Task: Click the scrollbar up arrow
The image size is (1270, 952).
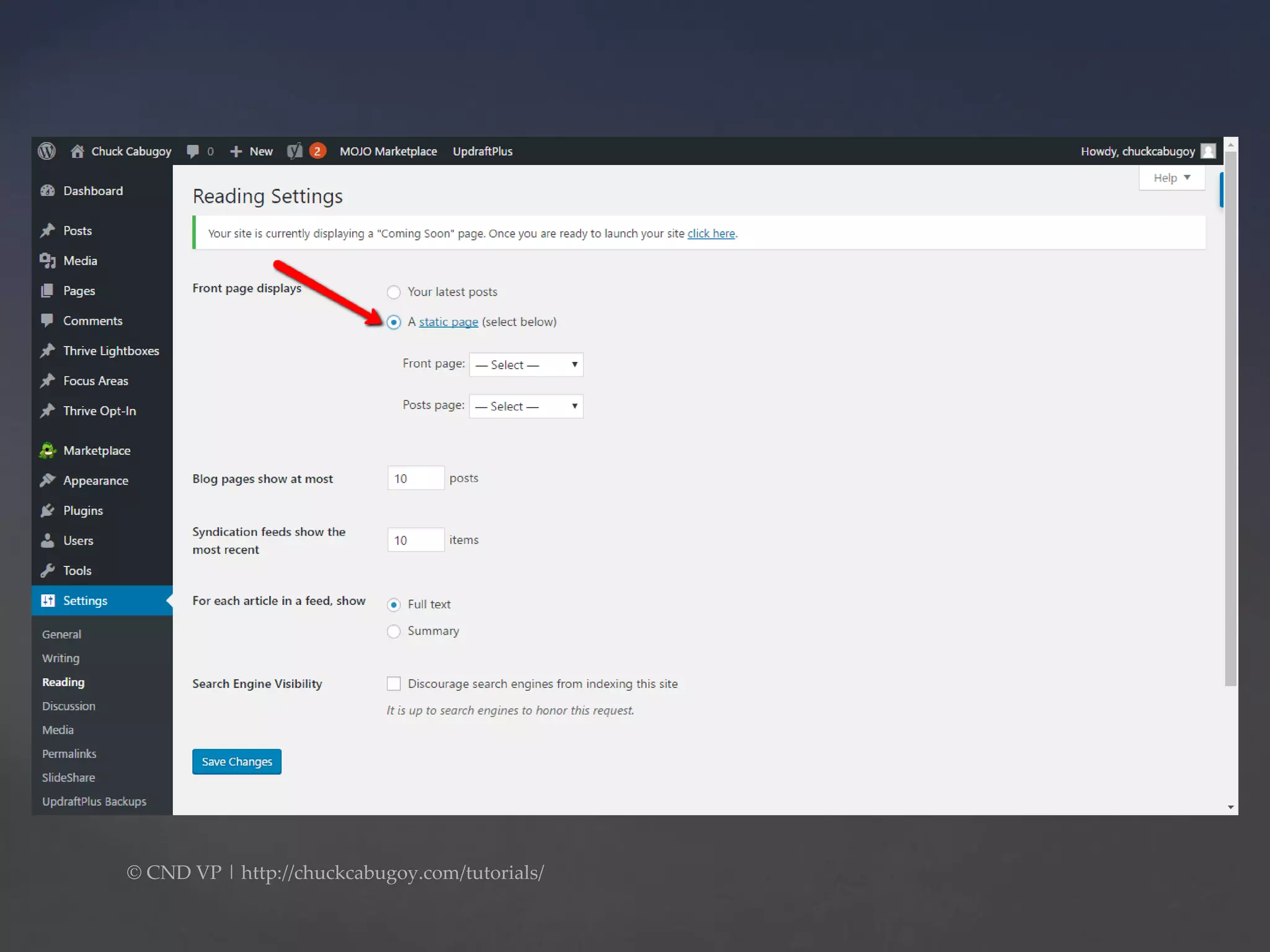Action: [x=1231, y=144]
